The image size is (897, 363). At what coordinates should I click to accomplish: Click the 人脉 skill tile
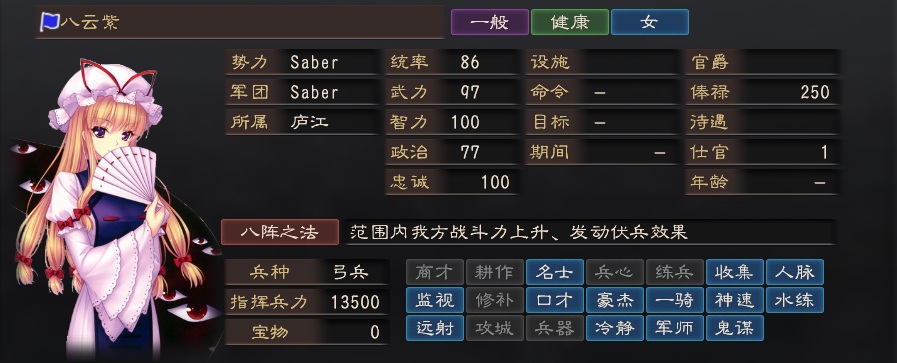(x=795, y=272)
